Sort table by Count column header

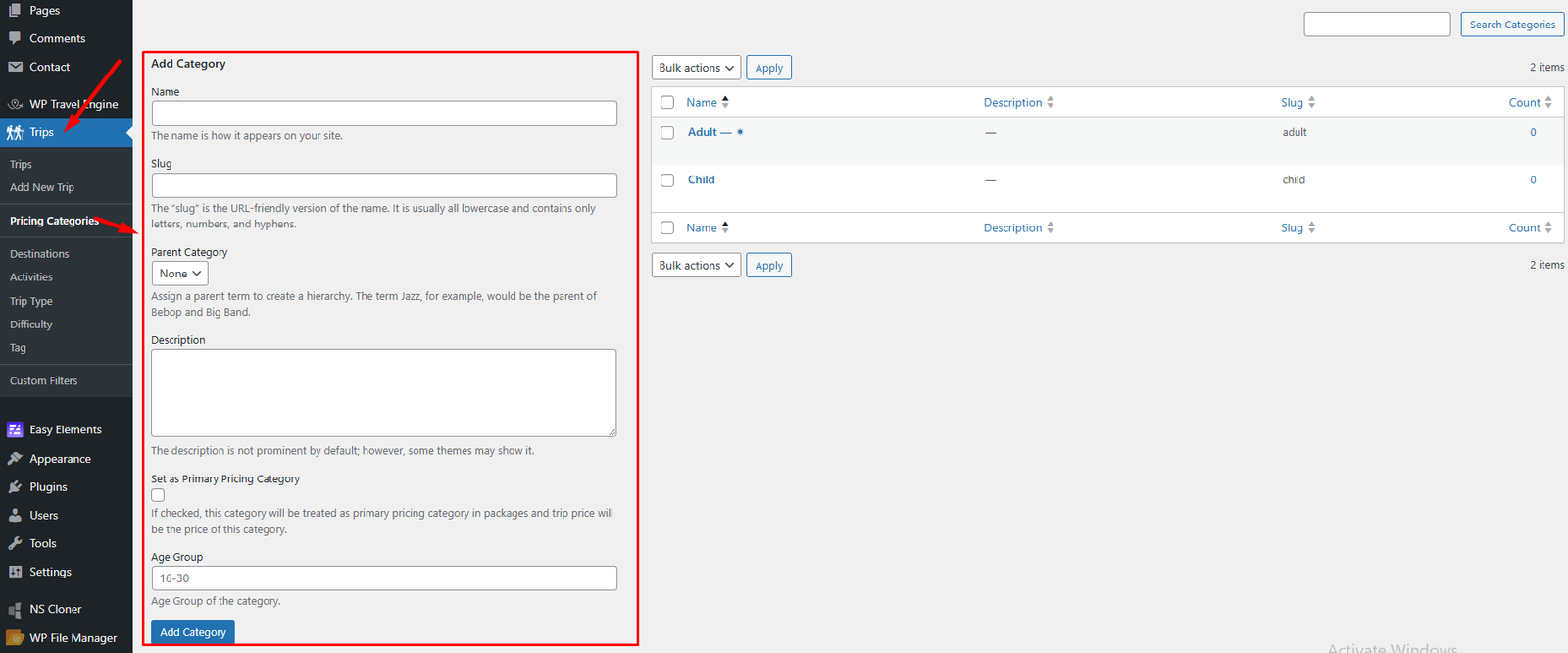click(x=1524, y=102)
